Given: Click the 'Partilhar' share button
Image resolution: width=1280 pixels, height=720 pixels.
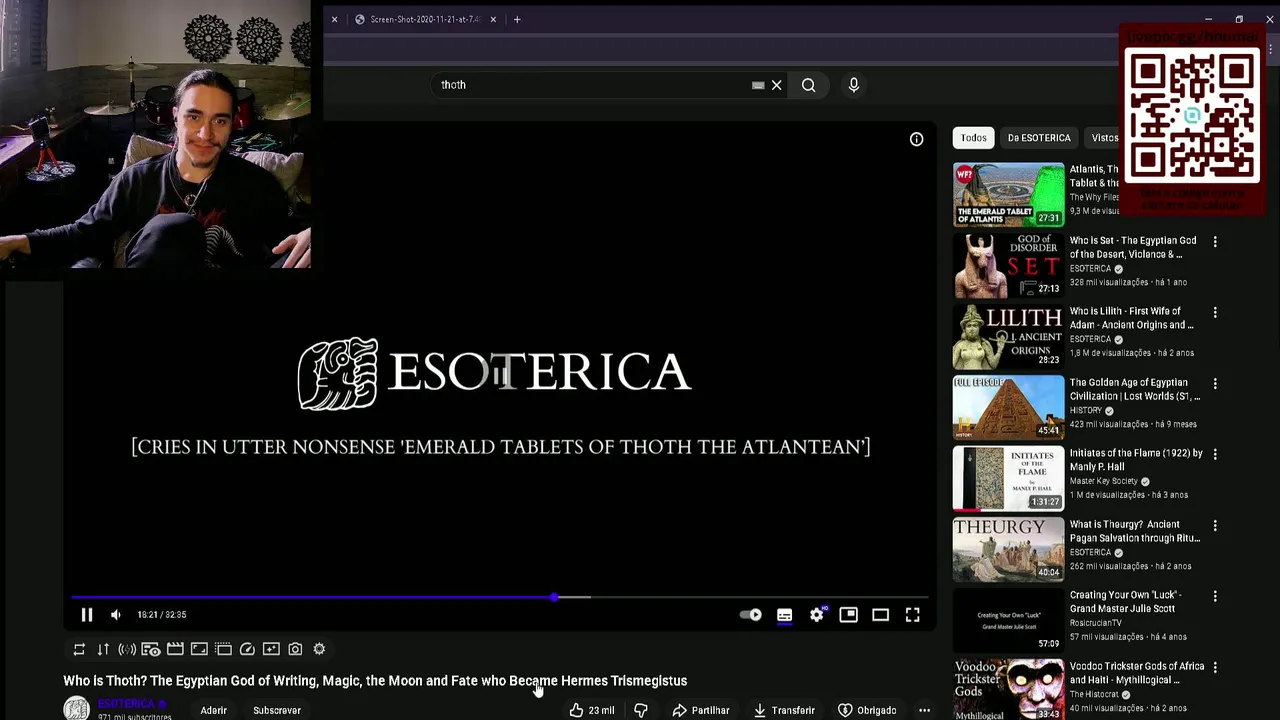Looking at the screenshot, I should 701,710.
